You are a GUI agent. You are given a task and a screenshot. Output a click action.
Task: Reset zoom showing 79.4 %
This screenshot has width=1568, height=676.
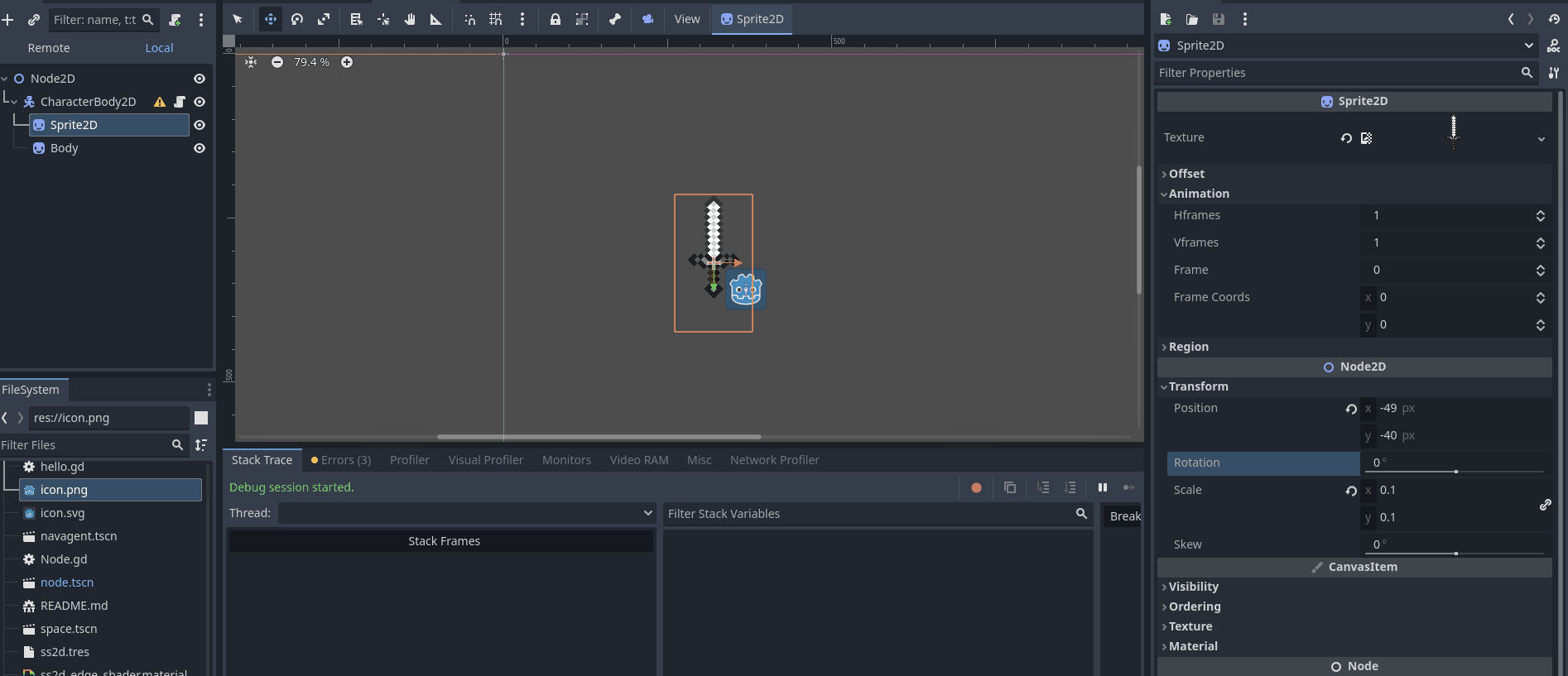[x=311, y=62]
